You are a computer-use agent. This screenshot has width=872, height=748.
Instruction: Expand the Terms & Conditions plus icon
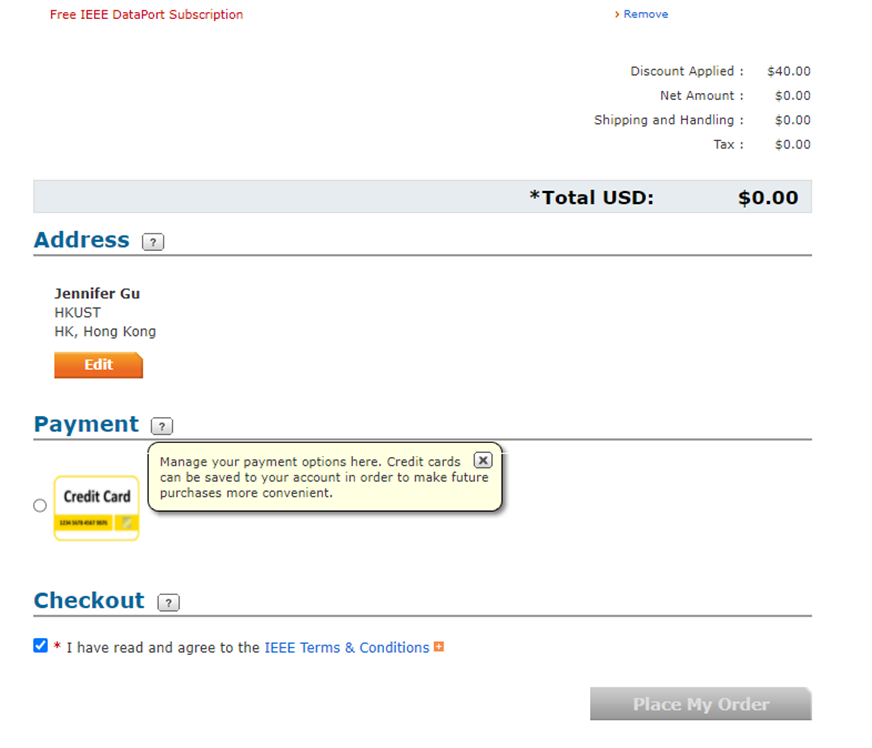pos(439,647)
